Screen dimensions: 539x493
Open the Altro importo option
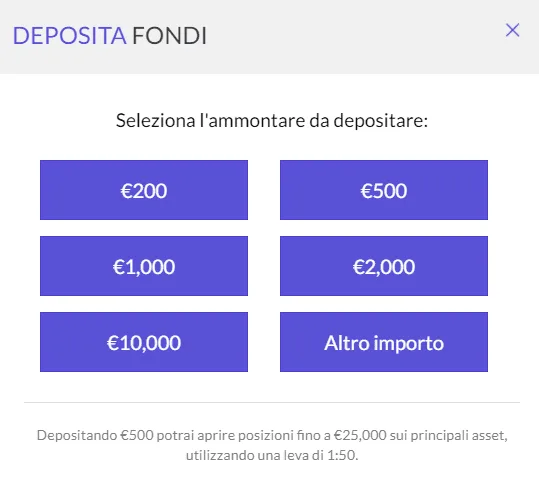[x=384, y=342]
